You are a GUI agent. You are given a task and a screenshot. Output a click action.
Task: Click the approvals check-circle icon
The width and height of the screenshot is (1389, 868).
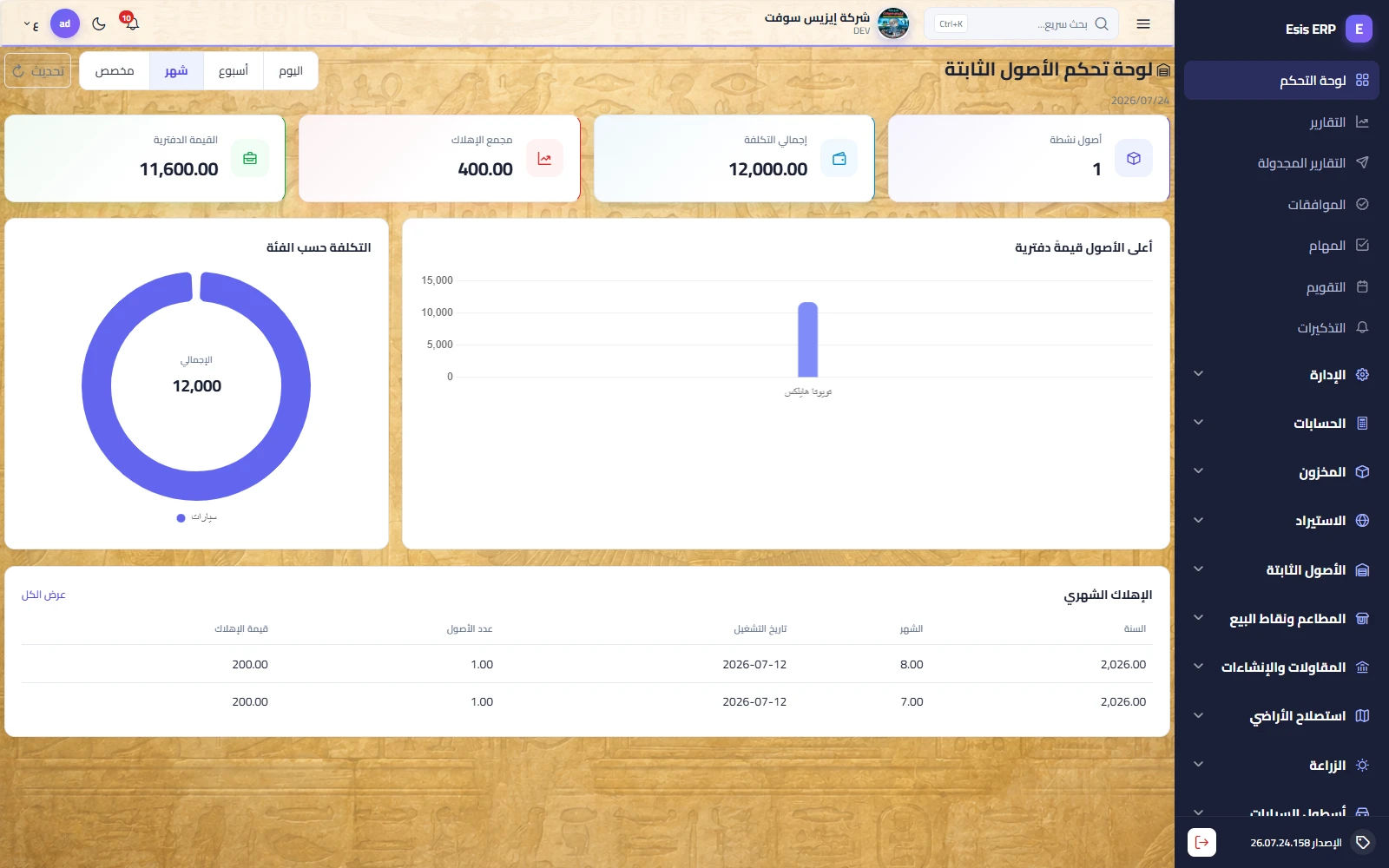1362,204
